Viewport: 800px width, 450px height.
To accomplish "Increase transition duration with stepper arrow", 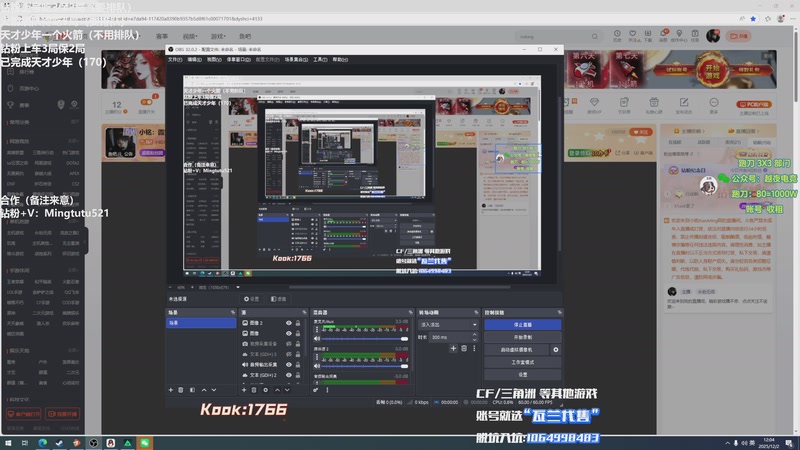I will point(474,335).
